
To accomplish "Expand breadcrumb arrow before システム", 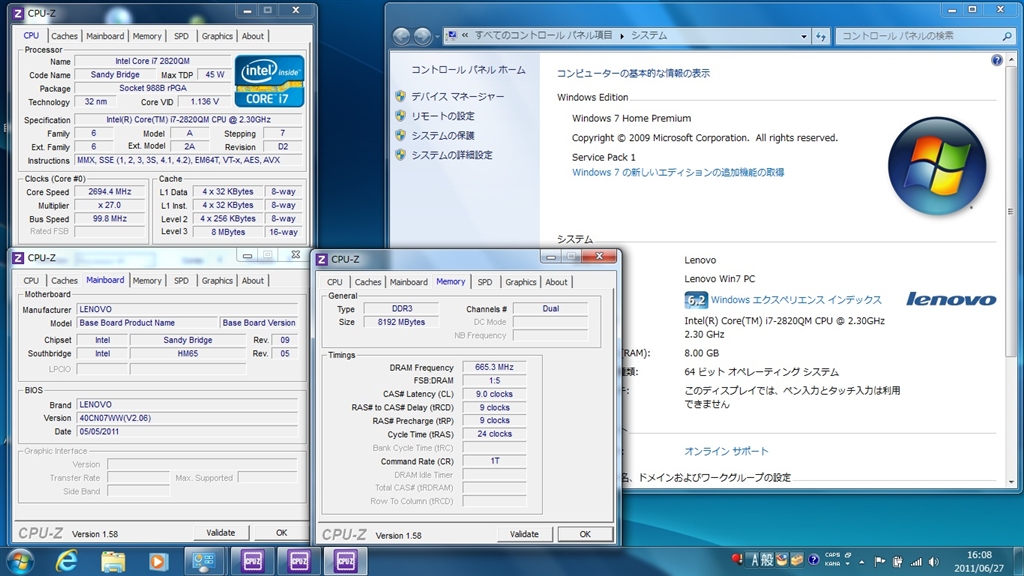I will click(622, 36).
